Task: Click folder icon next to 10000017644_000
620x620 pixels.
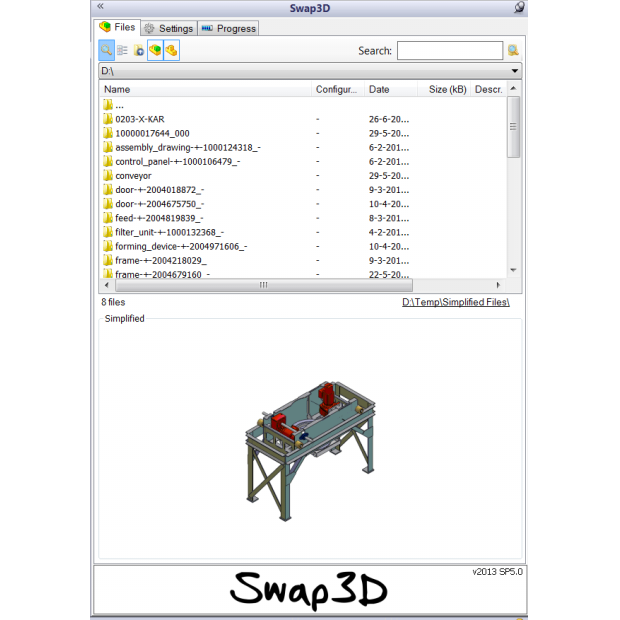Action: 108,133
